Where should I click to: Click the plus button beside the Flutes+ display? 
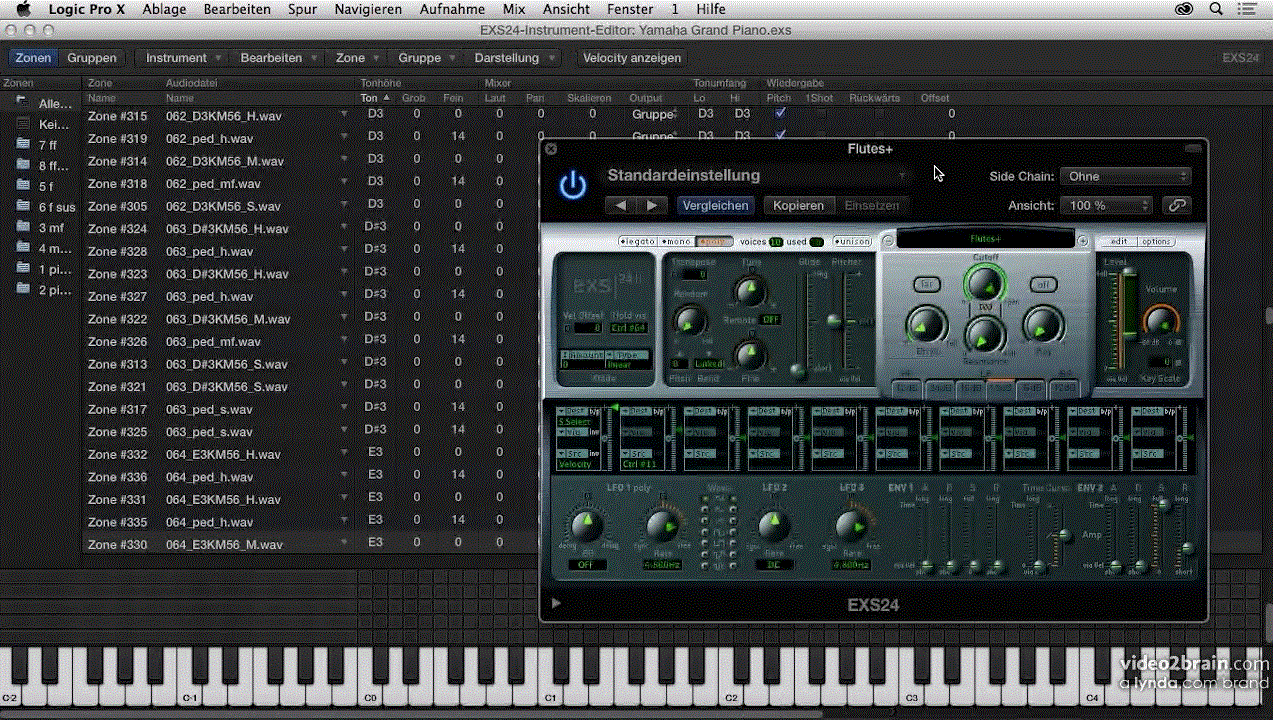click(x=1082, y=240)
